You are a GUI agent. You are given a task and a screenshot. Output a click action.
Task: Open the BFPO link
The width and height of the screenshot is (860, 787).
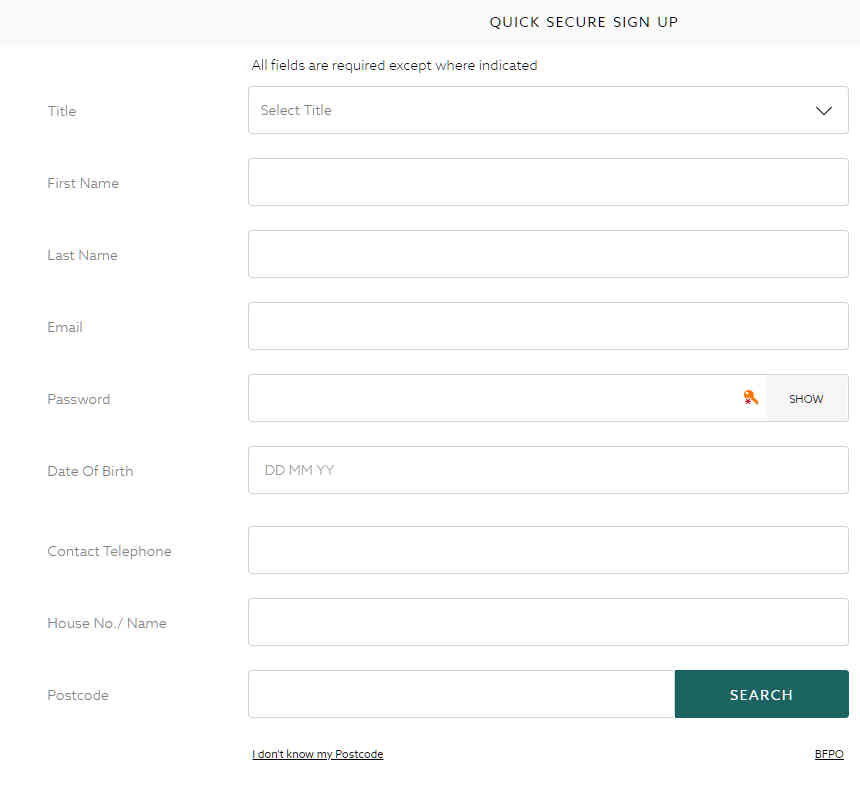tap(829, 753)
